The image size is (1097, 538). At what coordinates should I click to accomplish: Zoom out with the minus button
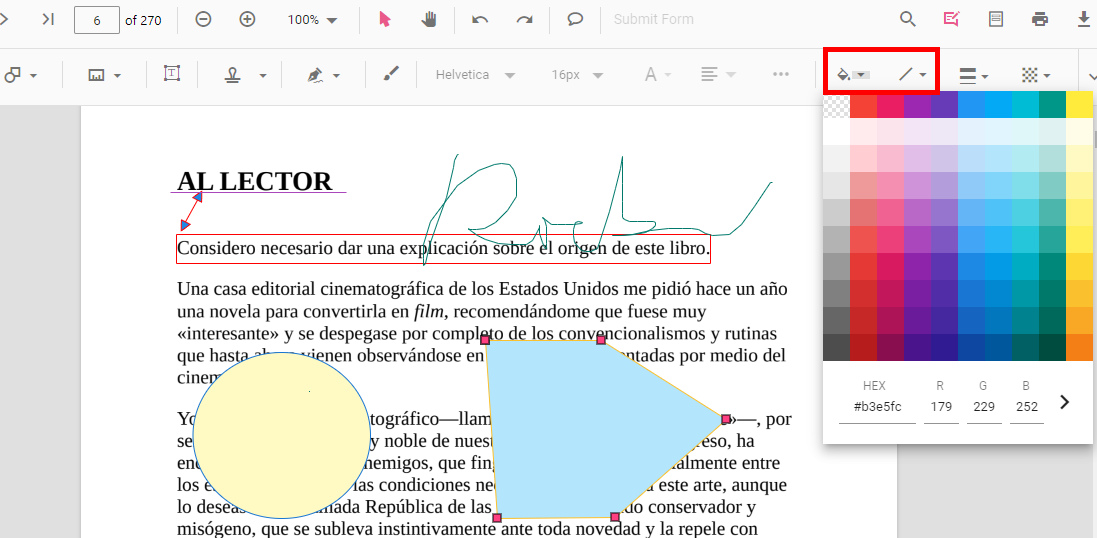[203, 19]
